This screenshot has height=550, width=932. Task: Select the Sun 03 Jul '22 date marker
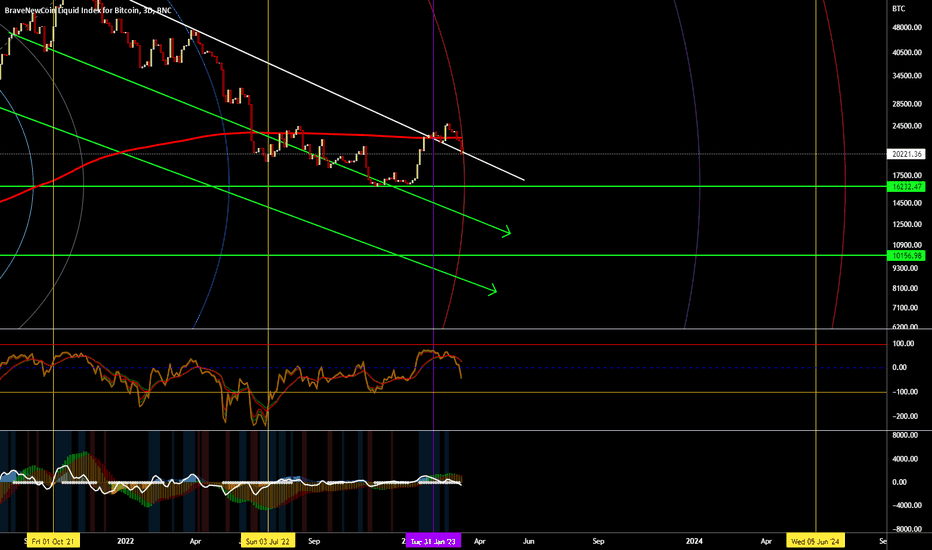[x=268, y=541]
